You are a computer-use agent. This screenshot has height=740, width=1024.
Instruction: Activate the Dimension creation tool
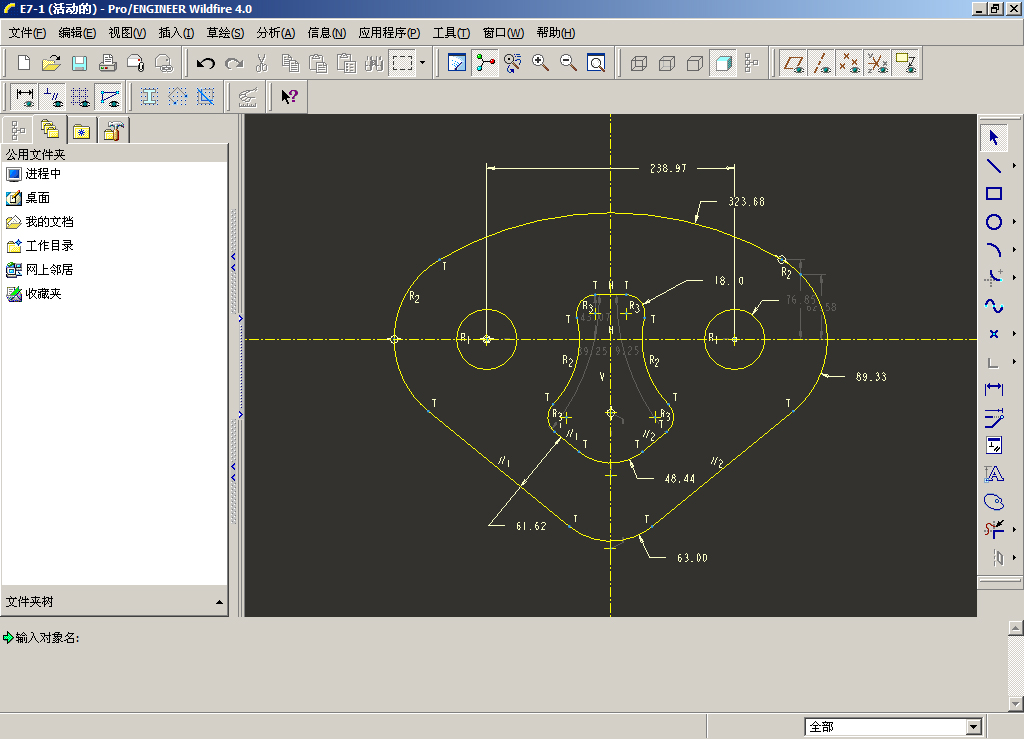tap(994, 389)
